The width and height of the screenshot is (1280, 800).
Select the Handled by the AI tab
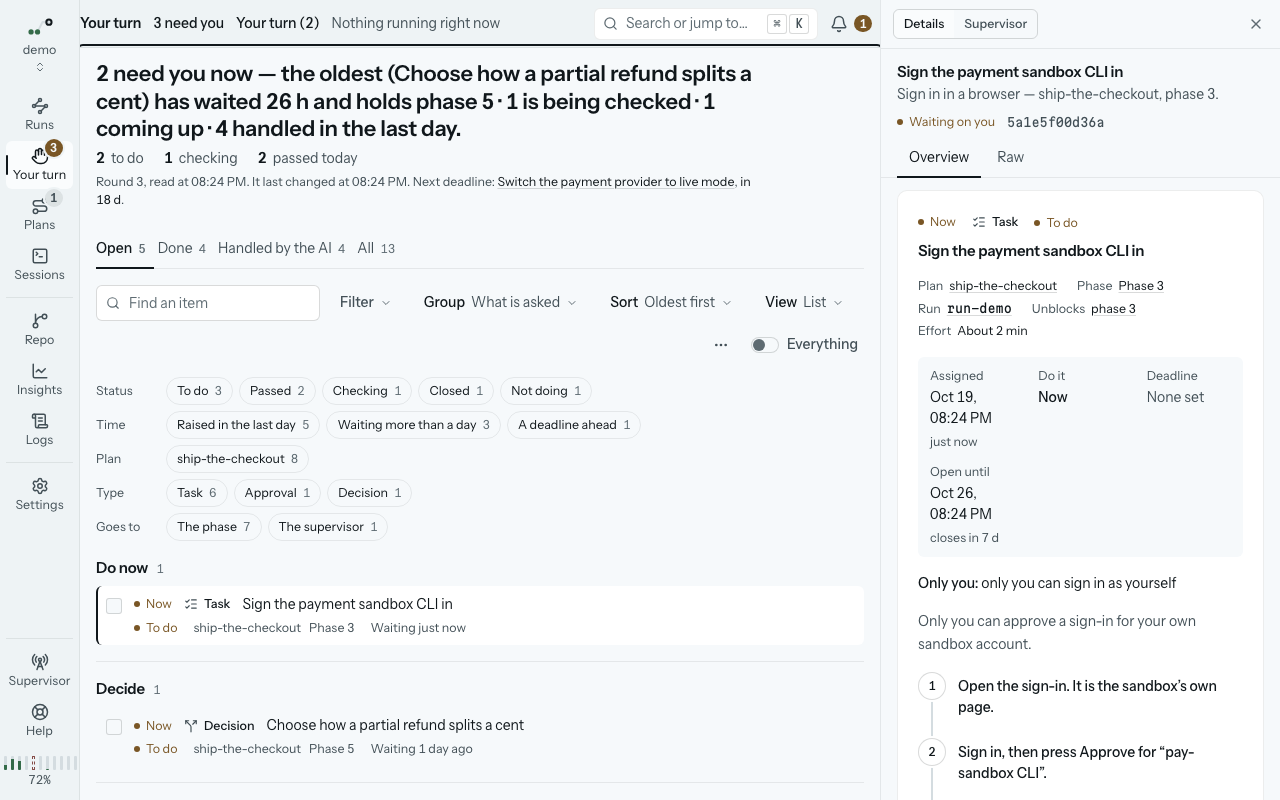281,248
